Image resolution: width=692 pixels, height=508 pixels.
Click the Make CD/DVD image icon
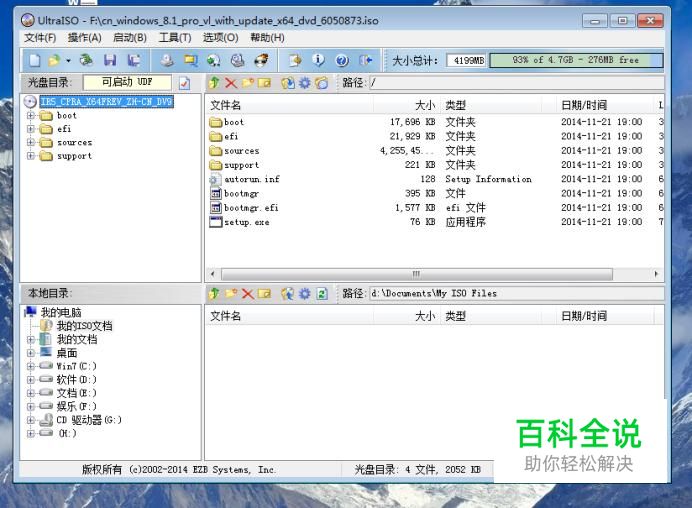[167, 60]
